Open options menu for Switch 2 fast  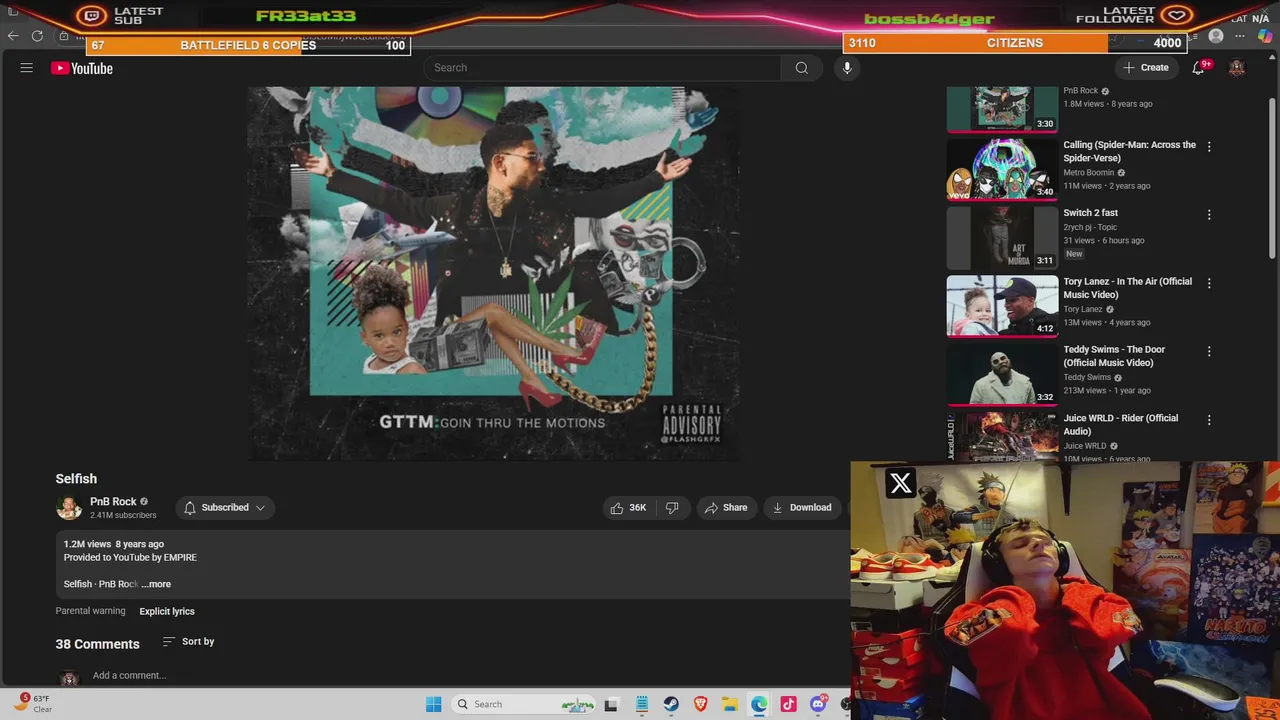coord(1209,214)
